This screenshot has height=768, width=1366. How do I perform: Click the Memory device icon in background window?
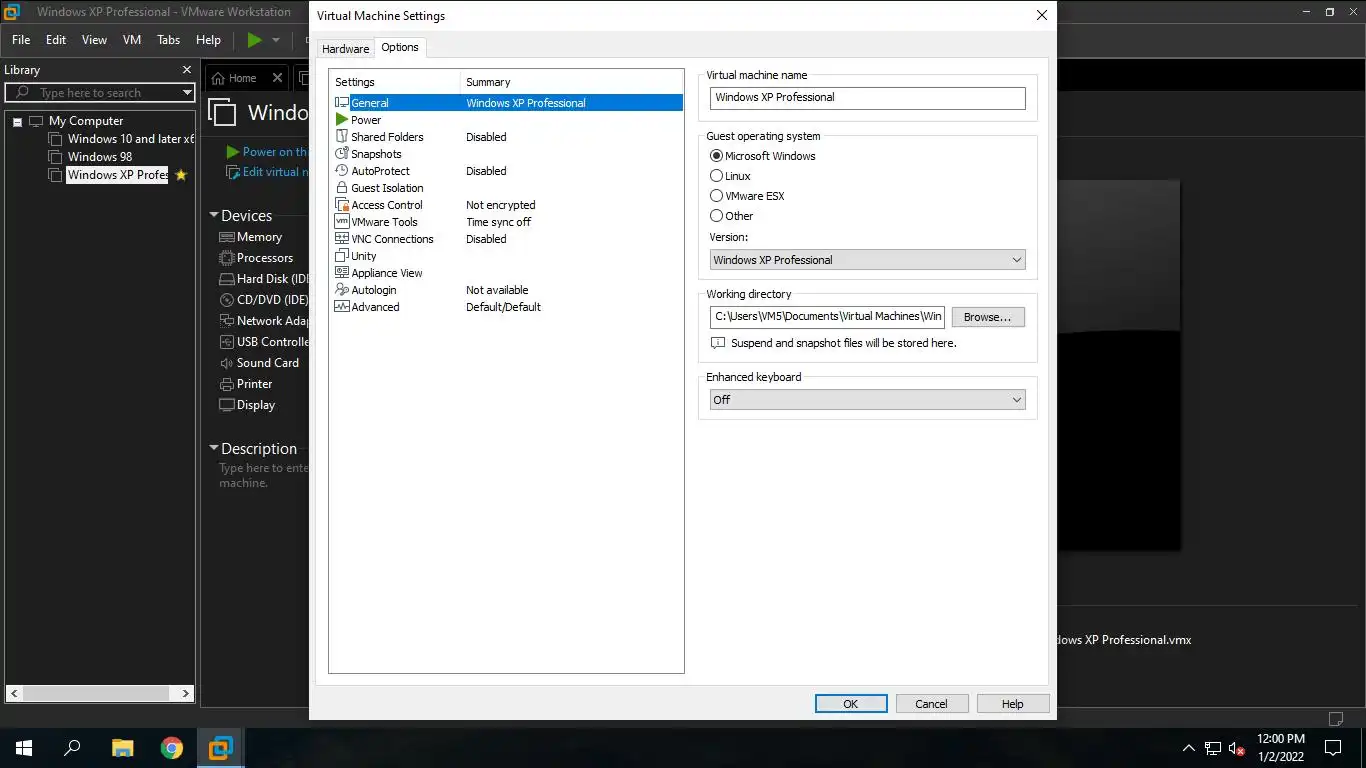226,237
